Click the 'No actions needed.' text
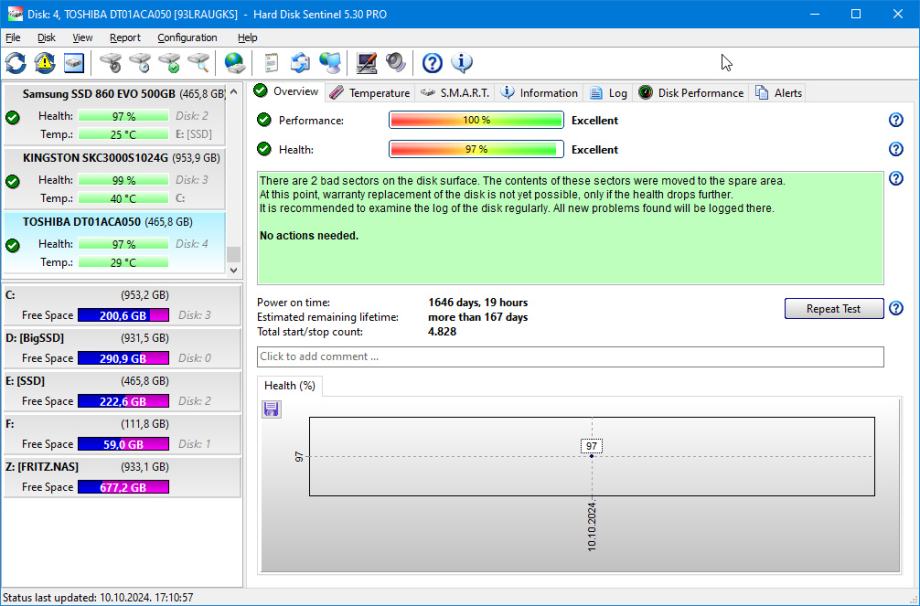The width and height of the screenshot is (920, 606). coord(309,236)
